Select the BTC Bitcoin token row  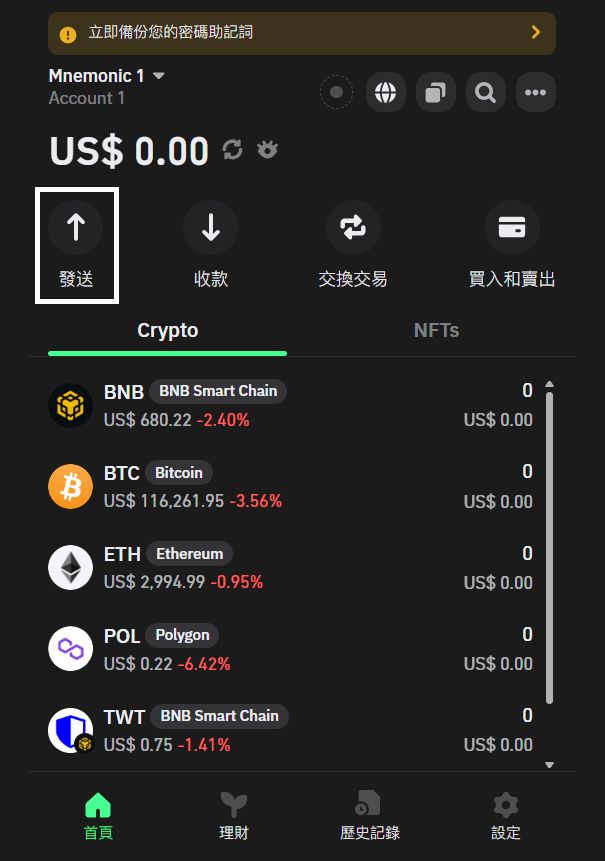(291, 487)
